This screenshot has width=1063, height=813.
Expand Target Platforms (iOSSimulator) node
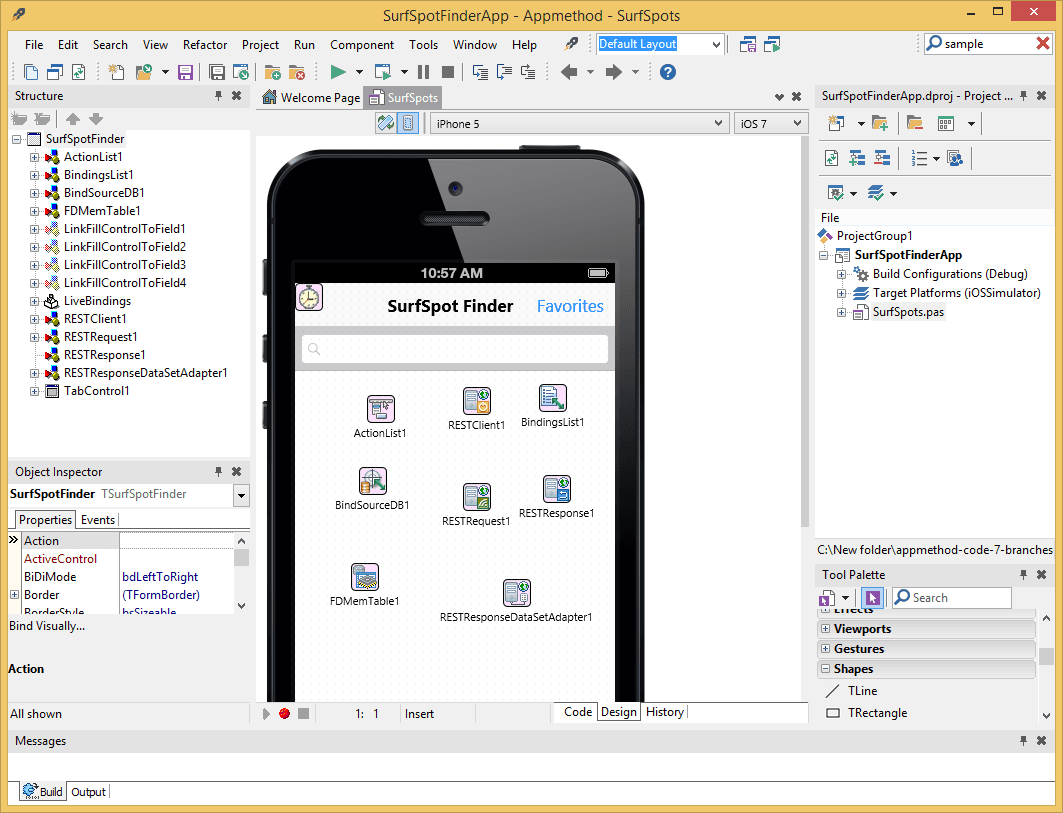[841, 293]
